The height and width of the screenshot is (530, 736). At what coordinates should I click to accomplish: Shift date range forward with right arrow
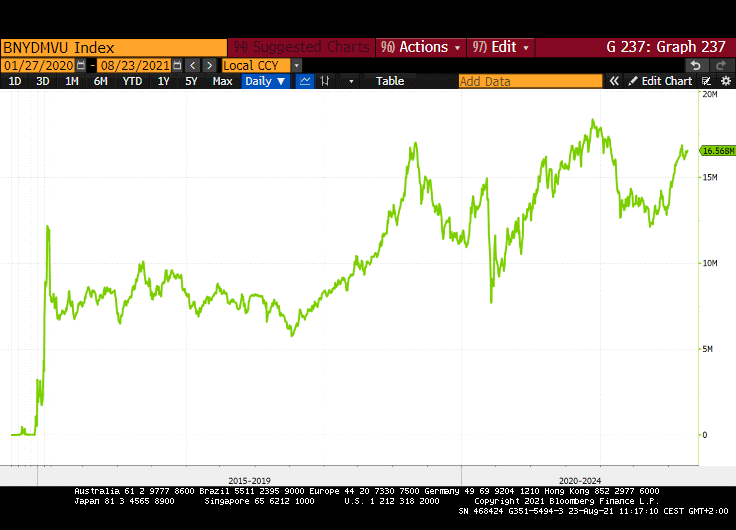[x=209, y=65]
